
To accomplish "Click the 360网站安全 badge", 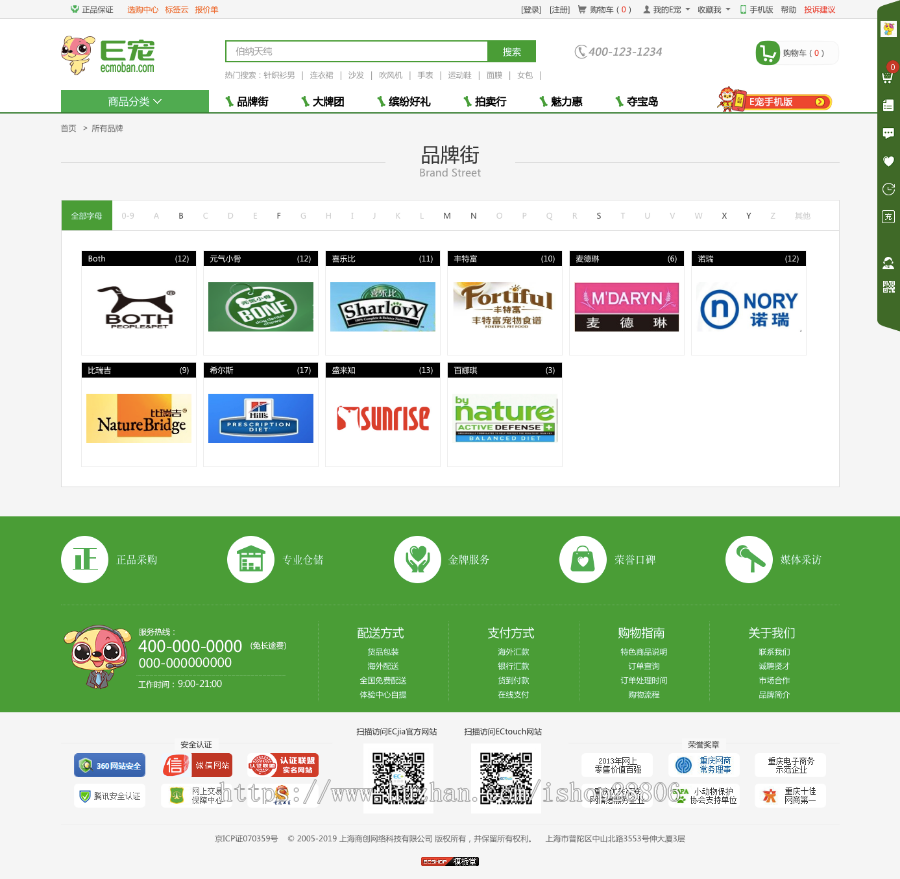I will (110, 765).
